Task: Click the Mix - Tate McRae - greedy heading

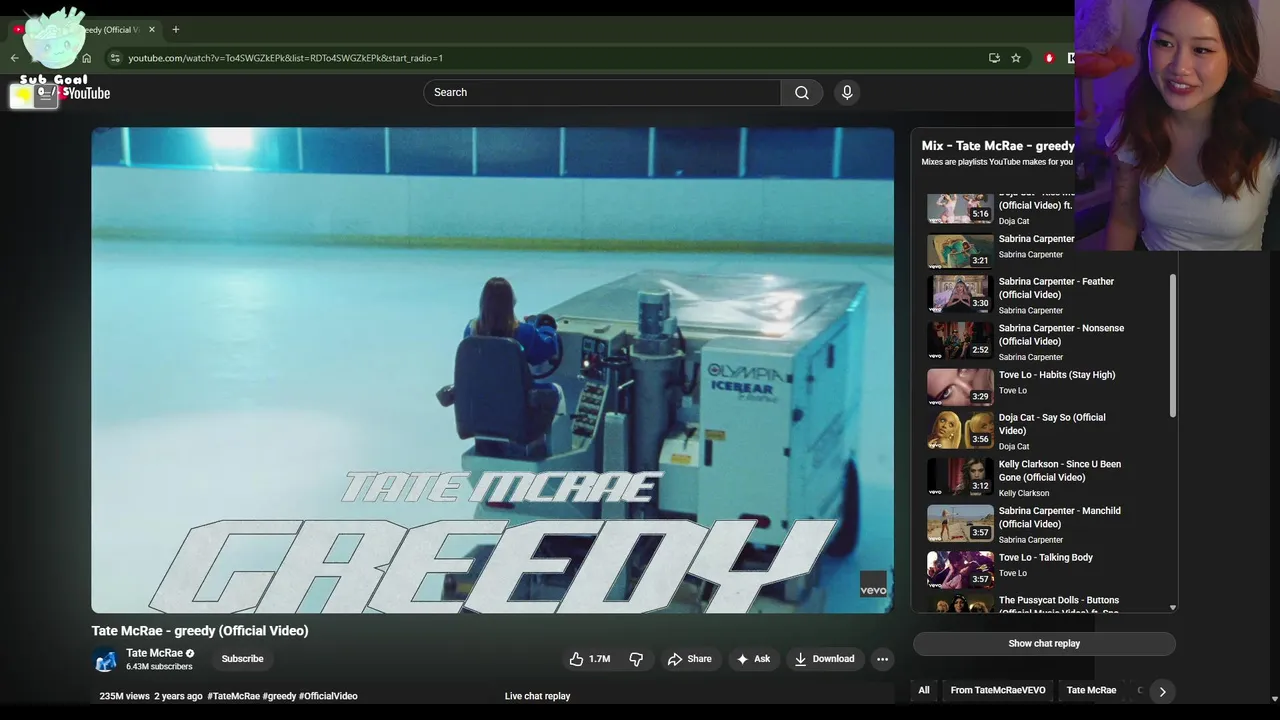Action: pos(998,146)
